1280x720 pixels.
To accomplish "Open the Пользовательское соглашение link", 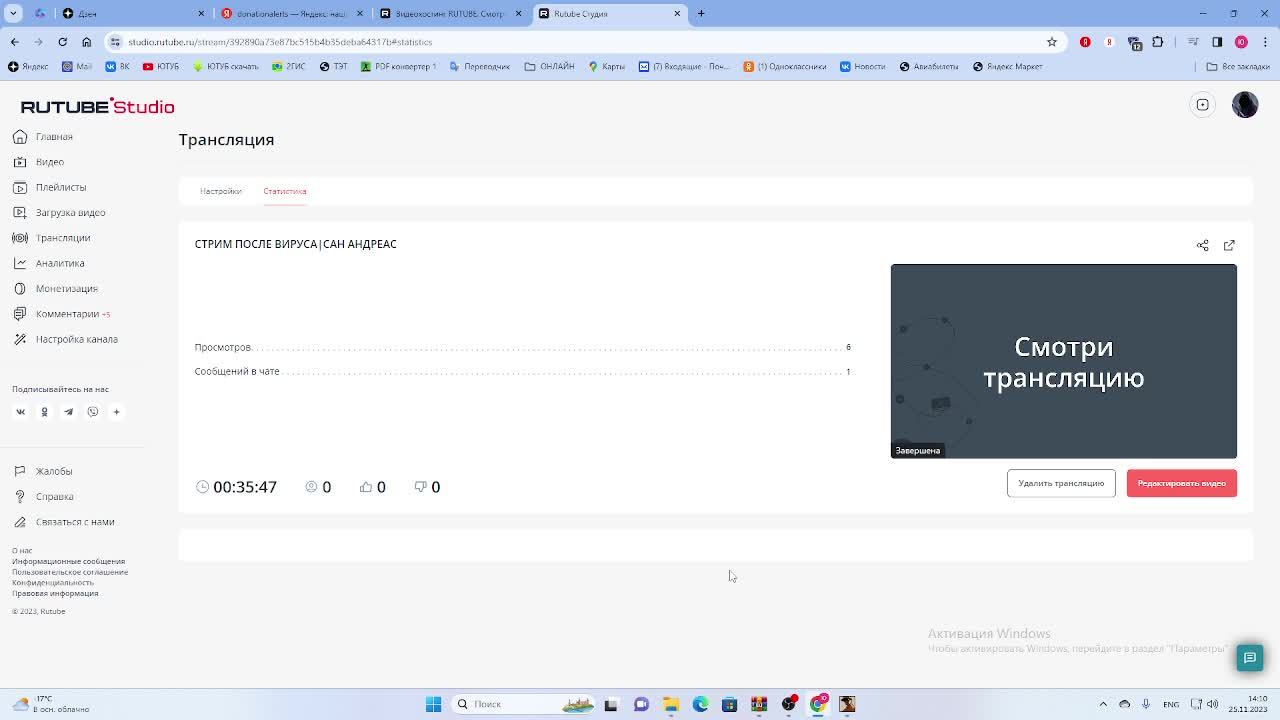I will pyautogui.click(x=70, y=572).
